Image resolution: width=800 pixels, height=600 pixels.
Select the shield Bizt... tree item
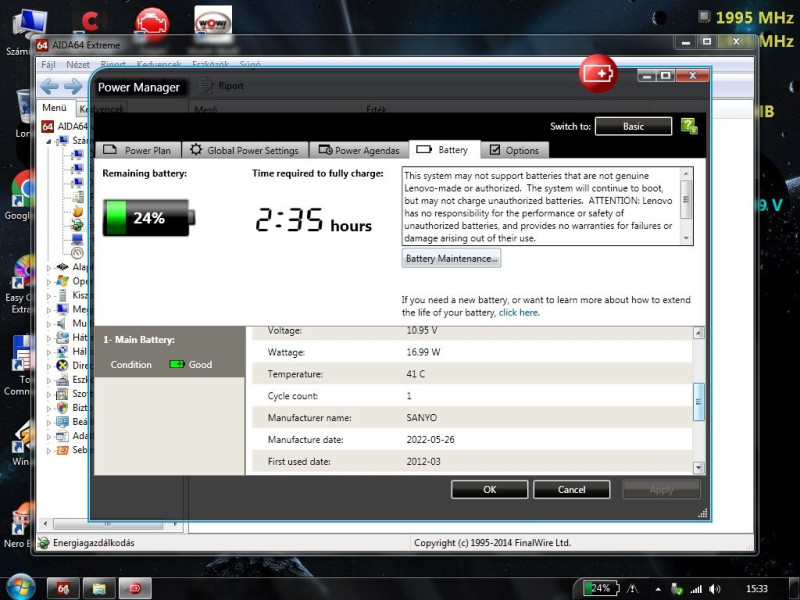click(x=71, y=408)
